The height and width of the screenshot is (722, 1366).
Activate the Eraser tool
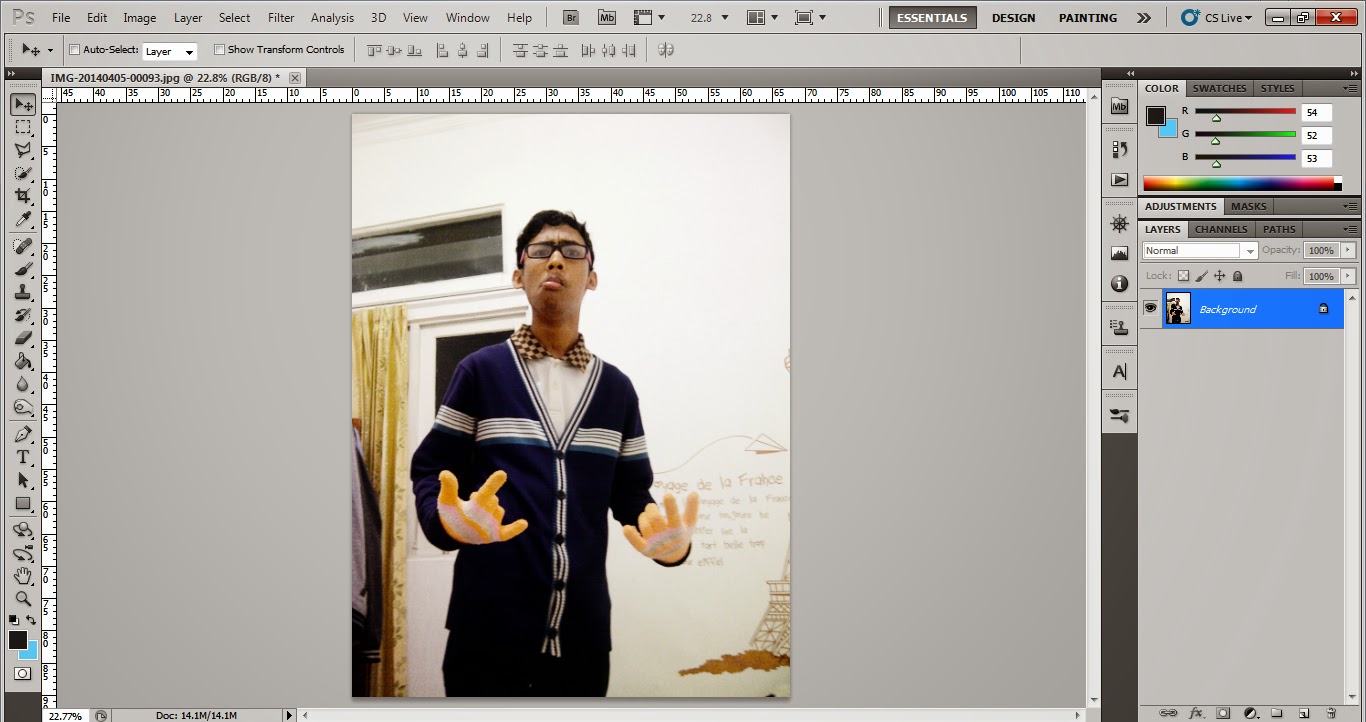pyautogui.click(x=23, y=338)
